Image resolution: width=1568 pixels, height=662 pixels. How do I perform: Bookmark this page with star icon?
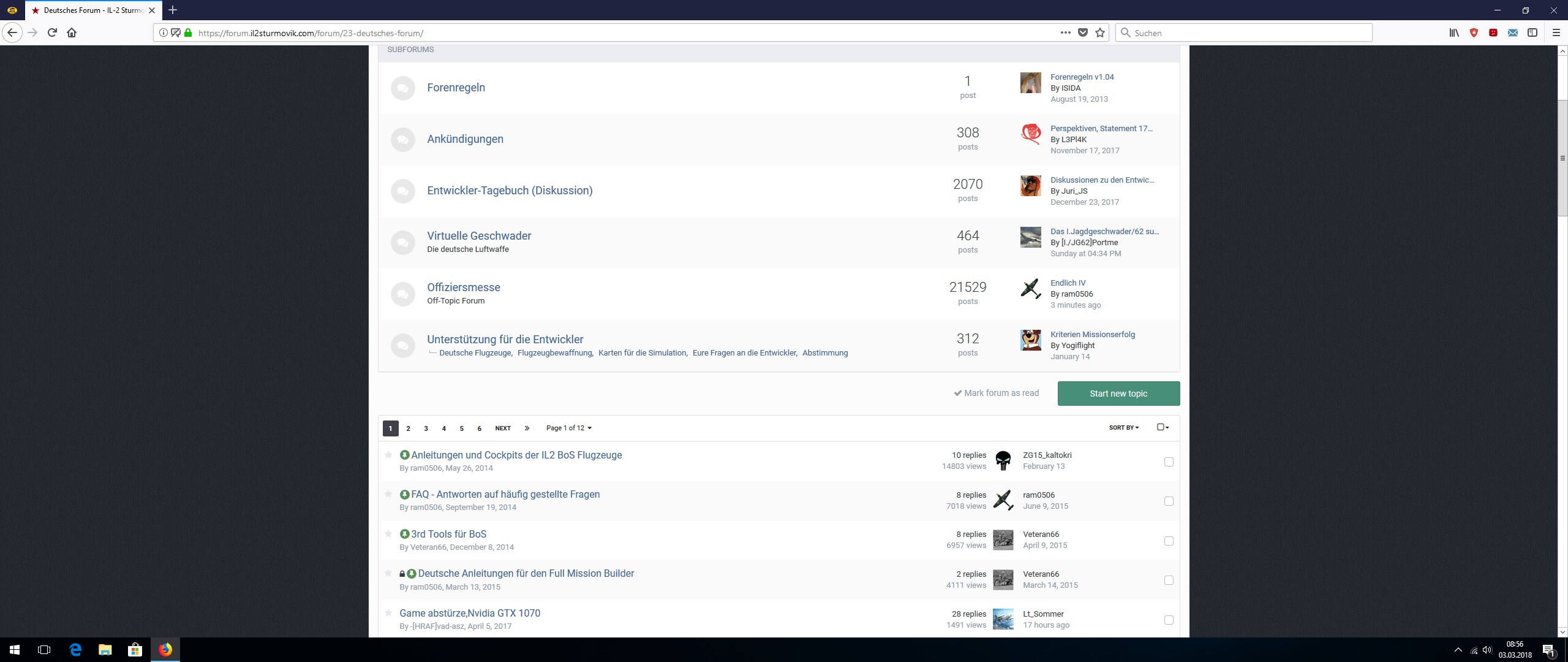[1100, 32]
